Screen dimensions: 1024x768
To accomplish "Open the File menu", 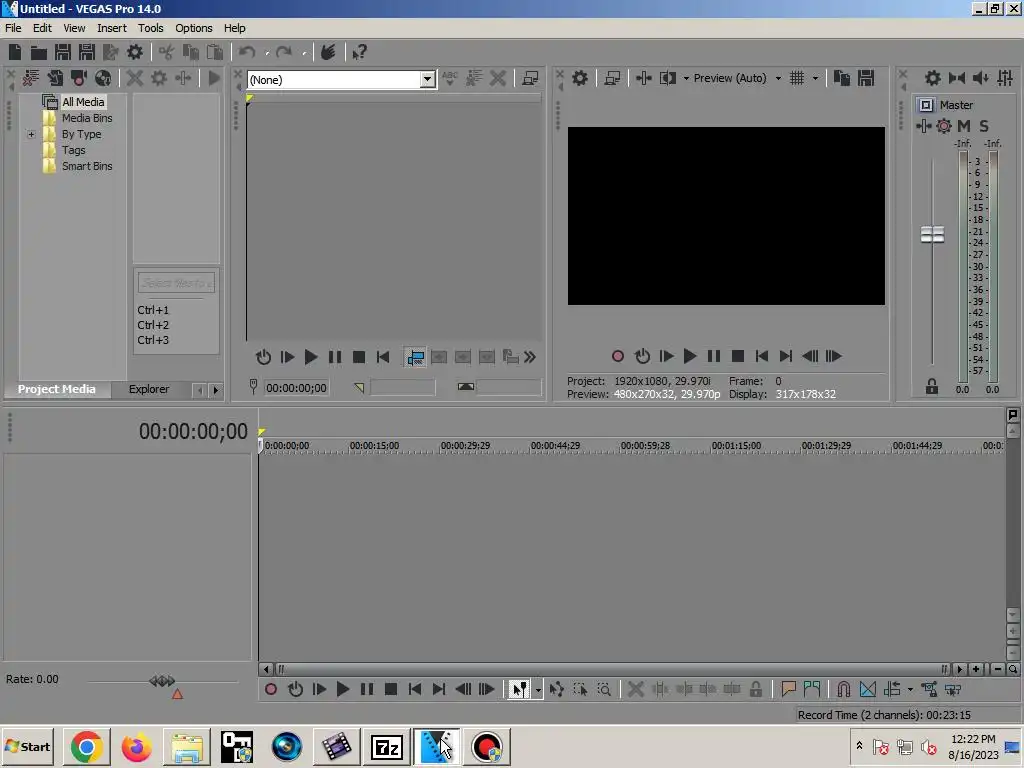I will point(13,28).
